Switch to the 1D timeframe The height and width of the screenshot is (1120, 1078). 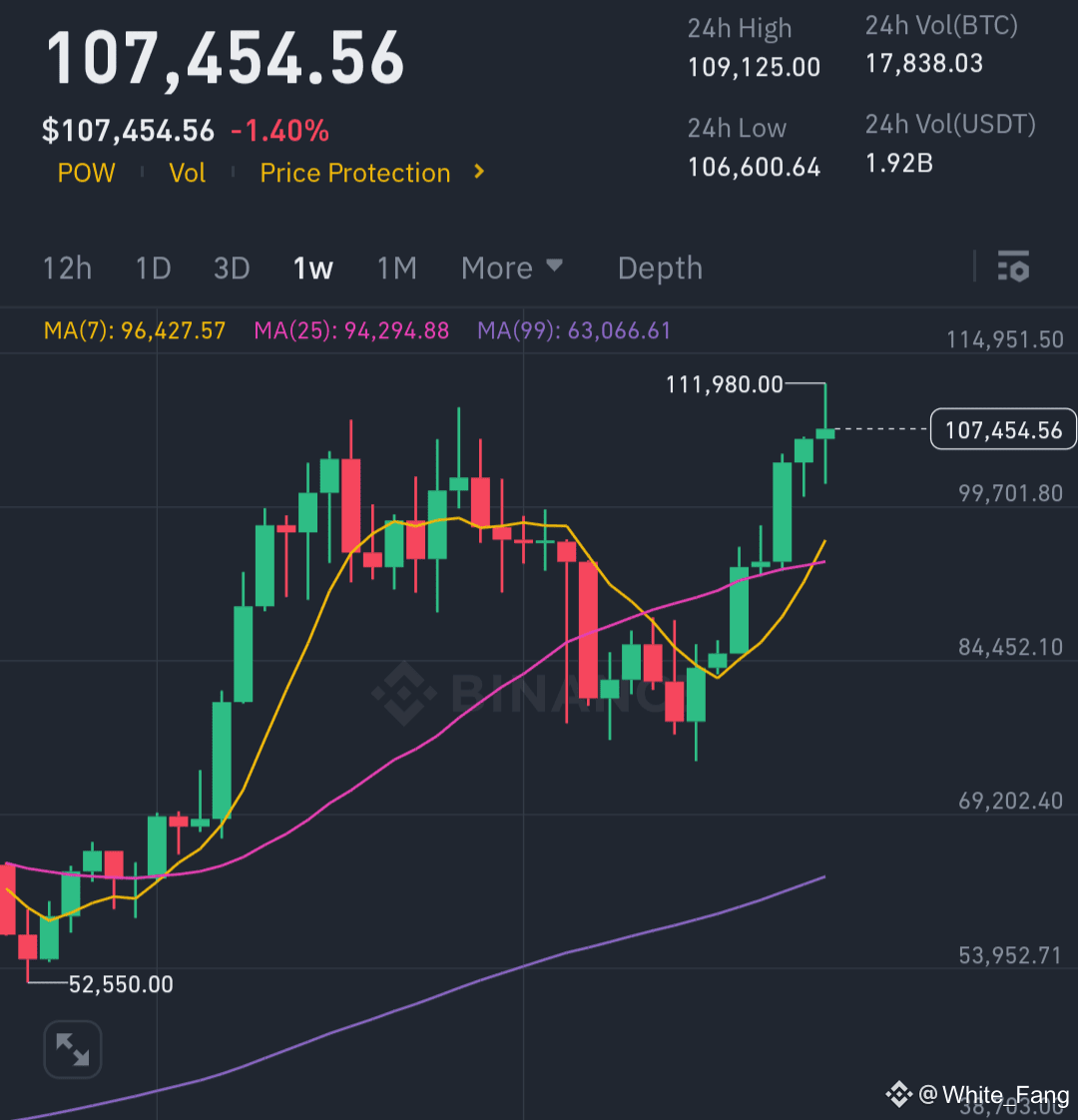[x=152, y=268]
